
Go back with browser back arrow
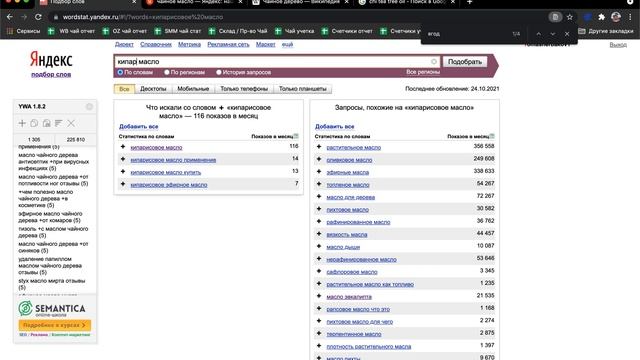[9, 17]
